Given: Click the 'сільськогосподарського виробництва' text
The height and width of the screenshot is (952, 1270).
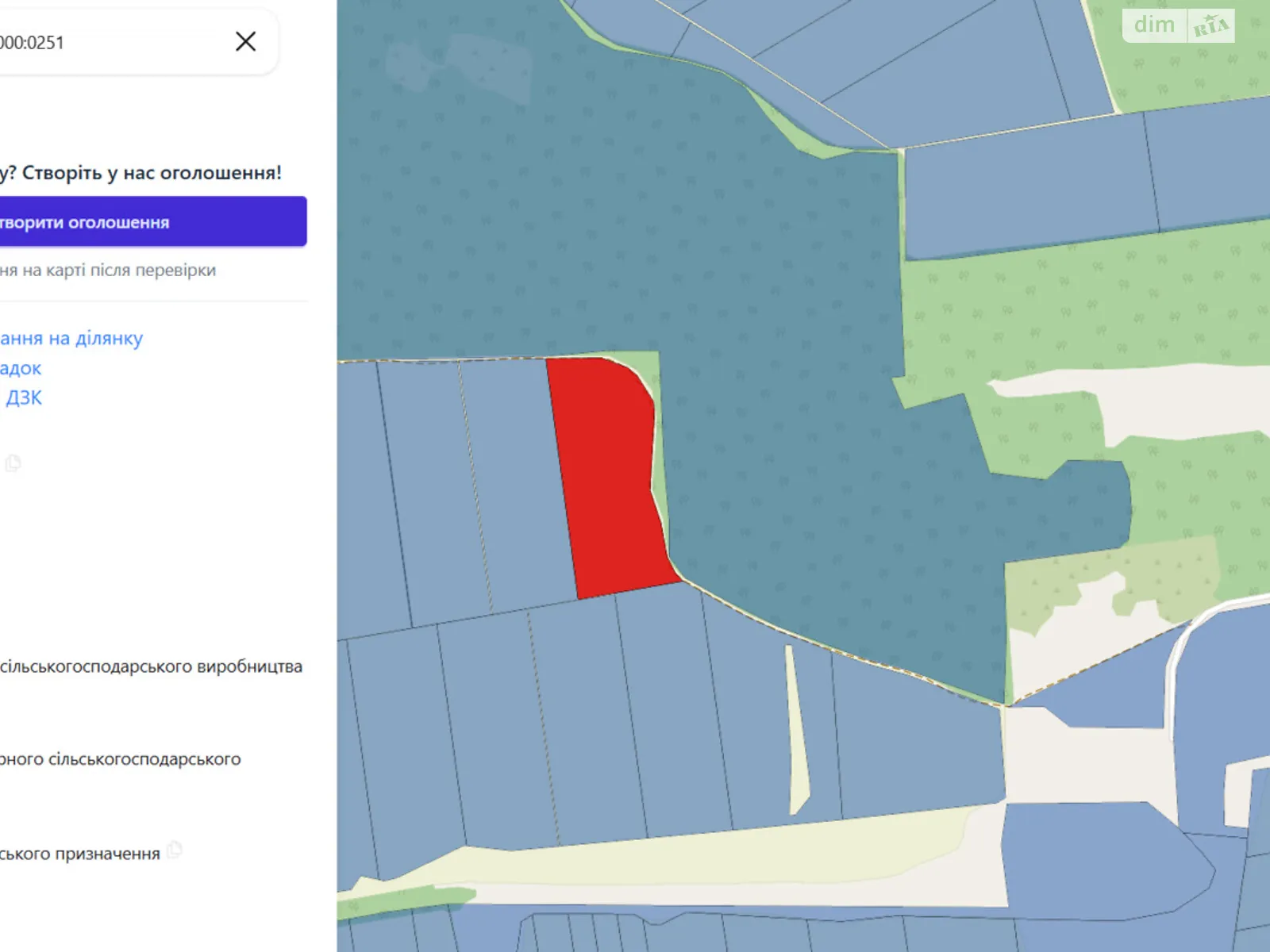Looking at the screenshot, I should pyautogui.click(x=151, y=667).
